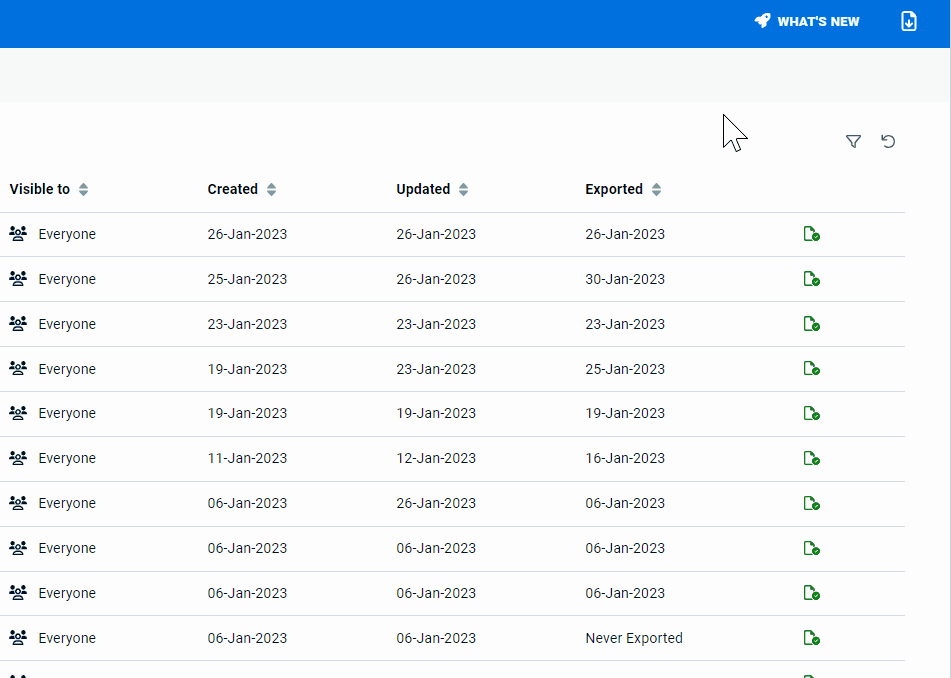Click the rocket icon beside What's New
This screenshot has width=951, height=678.
pos(762,21)
